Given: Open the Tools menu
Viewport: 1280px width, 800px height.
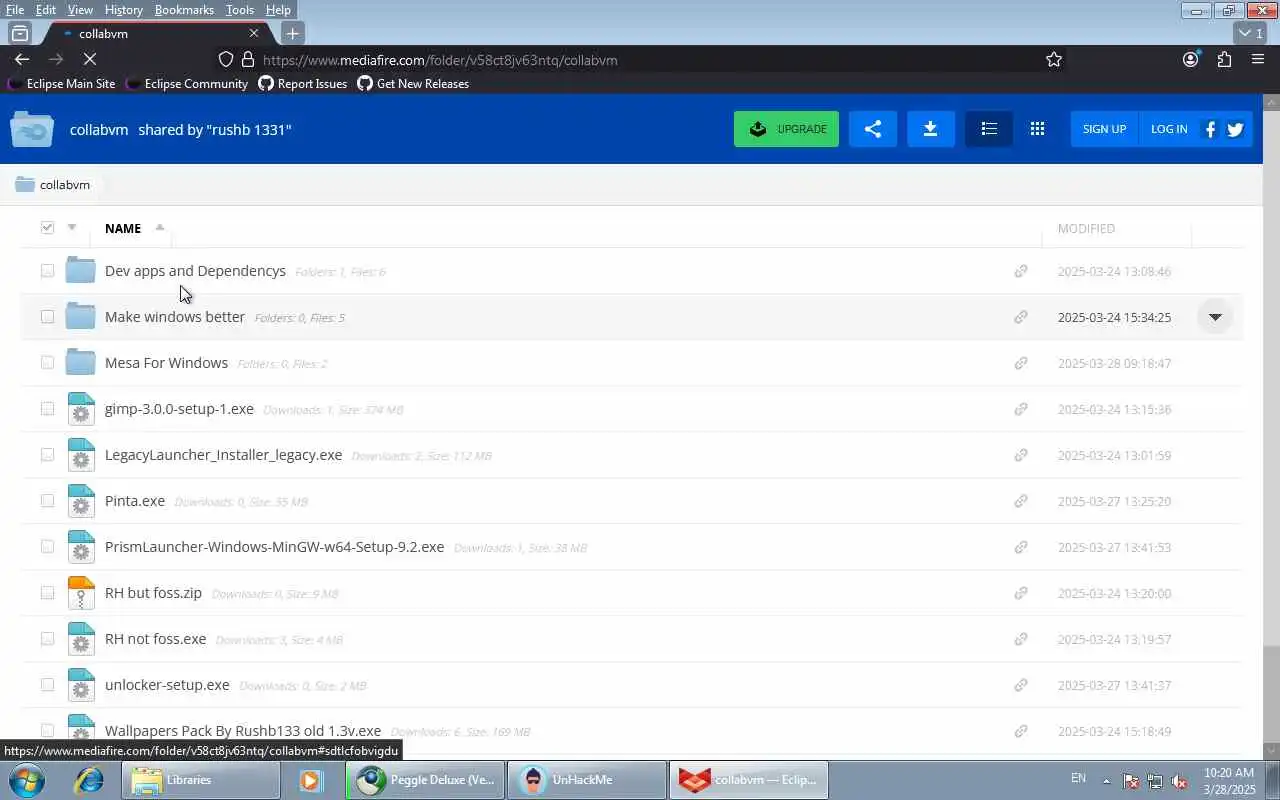Looking at the screenshot, I should [x=240, y=9].
